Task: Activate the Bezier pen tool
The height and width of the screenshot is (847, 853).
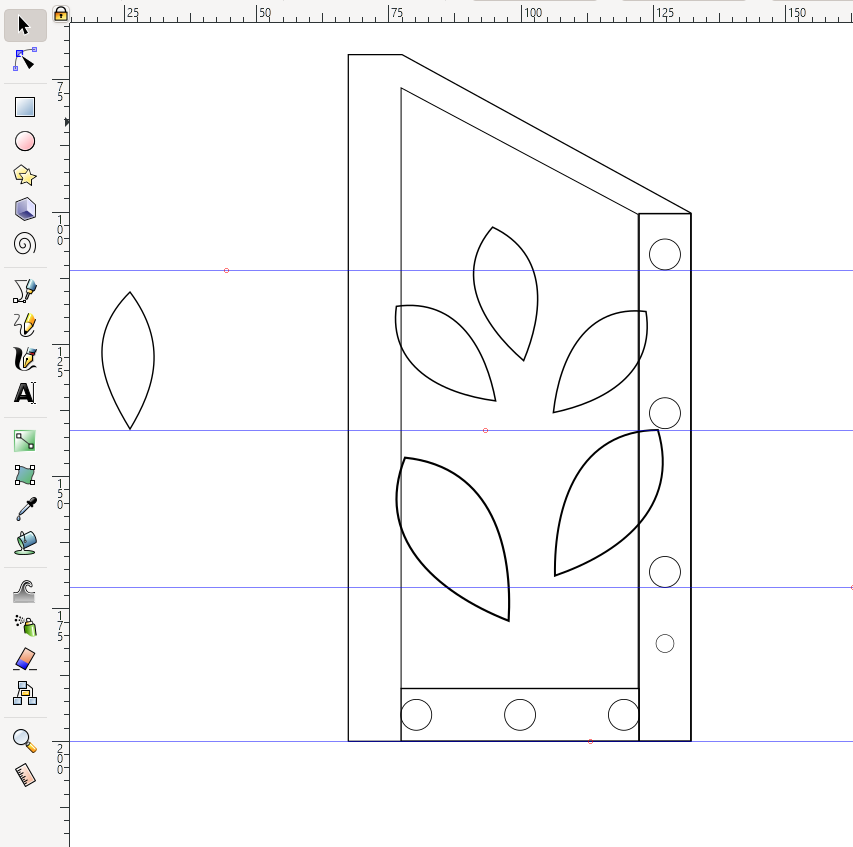Action: 24,289
